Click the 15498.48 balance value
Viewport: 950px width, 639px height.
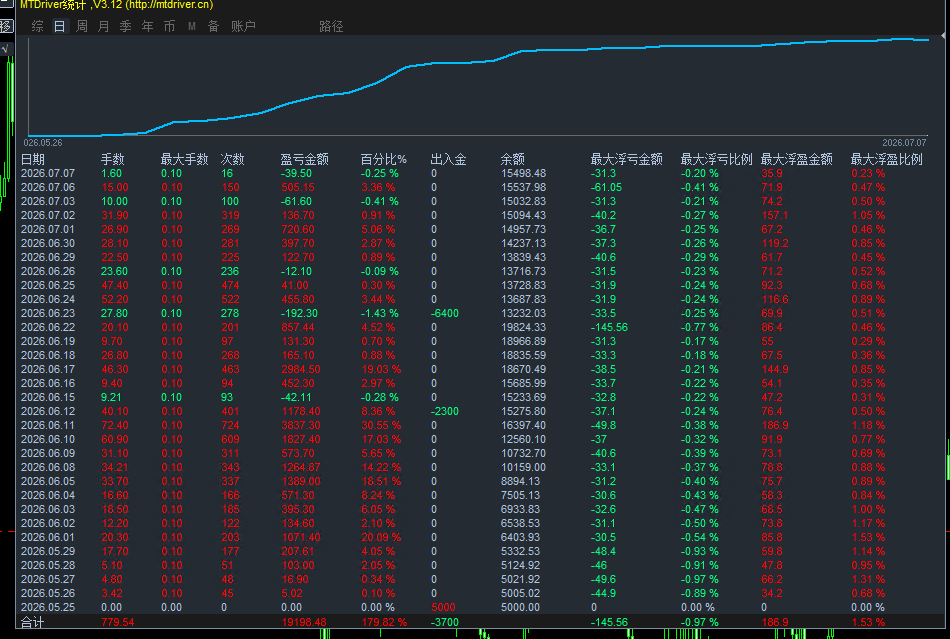pyautogui.click(x=523, y=173)
